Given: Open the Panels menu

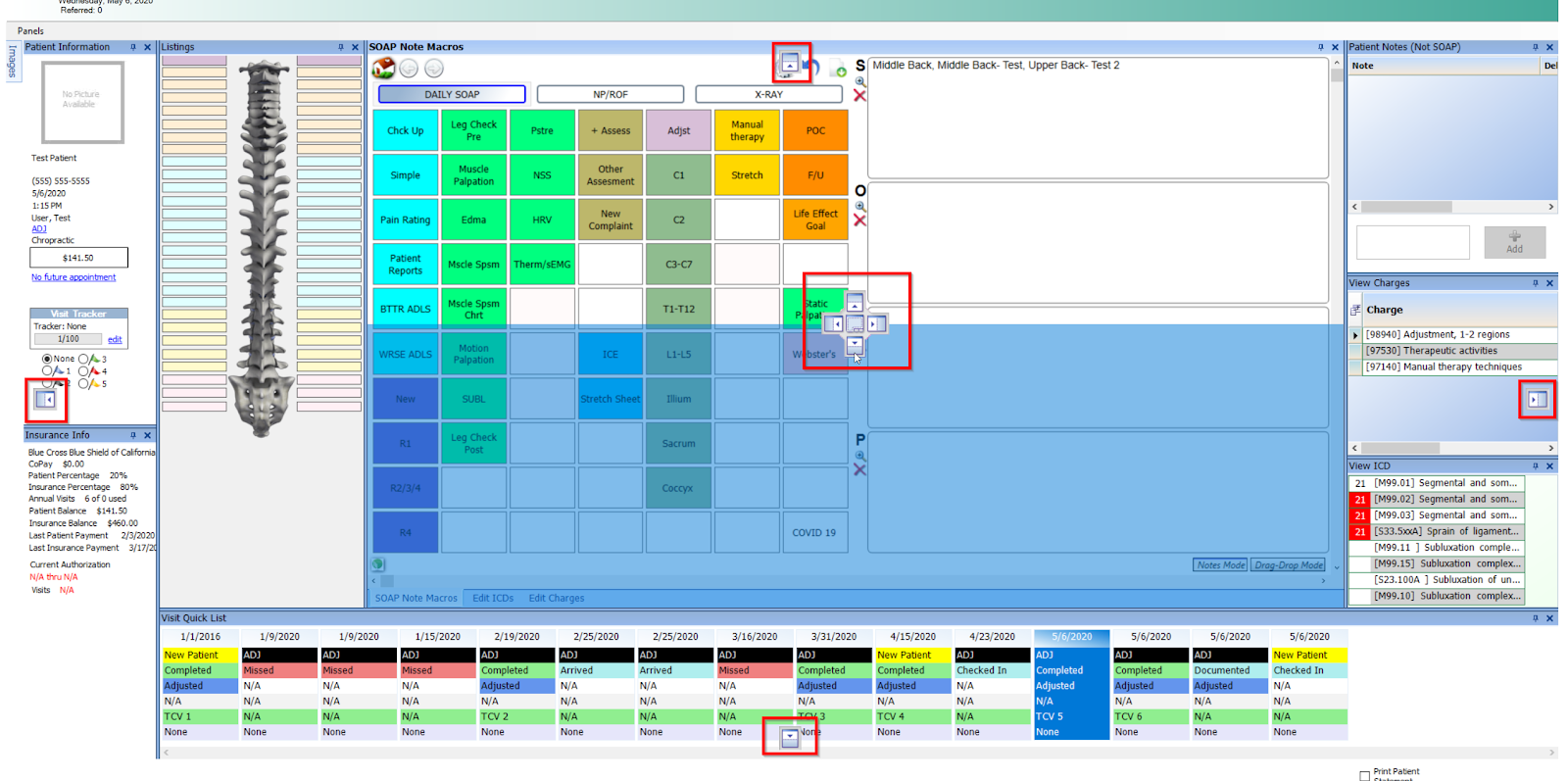Looking at the screenshot, I should coord(30,31).
